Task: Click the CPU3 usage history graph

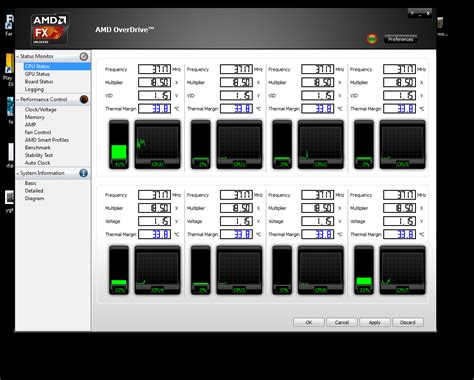Action: point(402,144)
